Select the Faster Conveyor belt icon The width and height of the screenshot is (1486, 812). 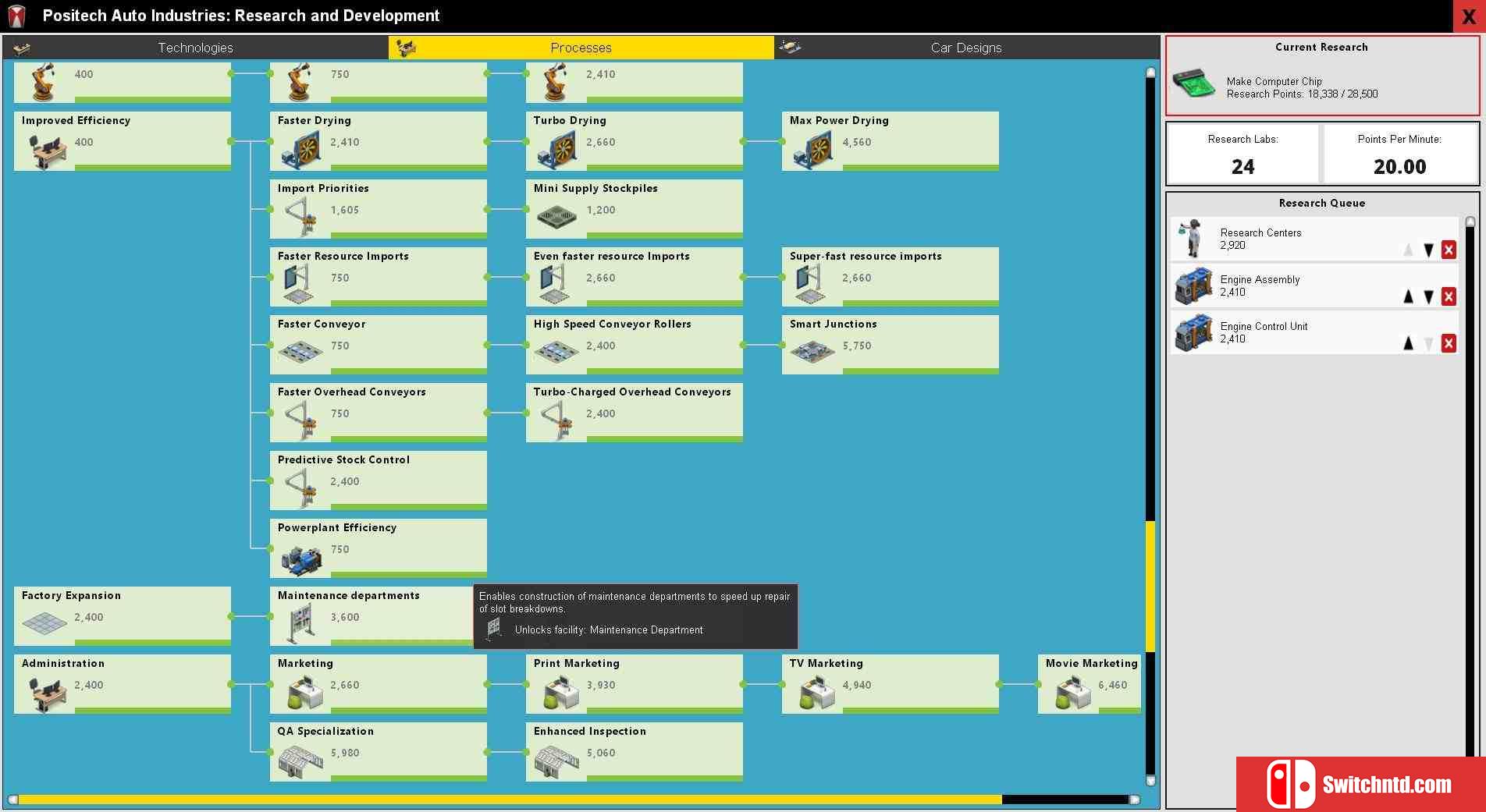pyautogui.click(x=300, y=353)
